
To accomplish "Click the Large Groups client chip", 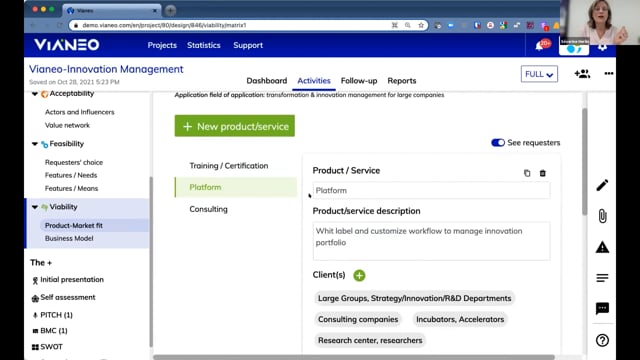I will 414,298.
